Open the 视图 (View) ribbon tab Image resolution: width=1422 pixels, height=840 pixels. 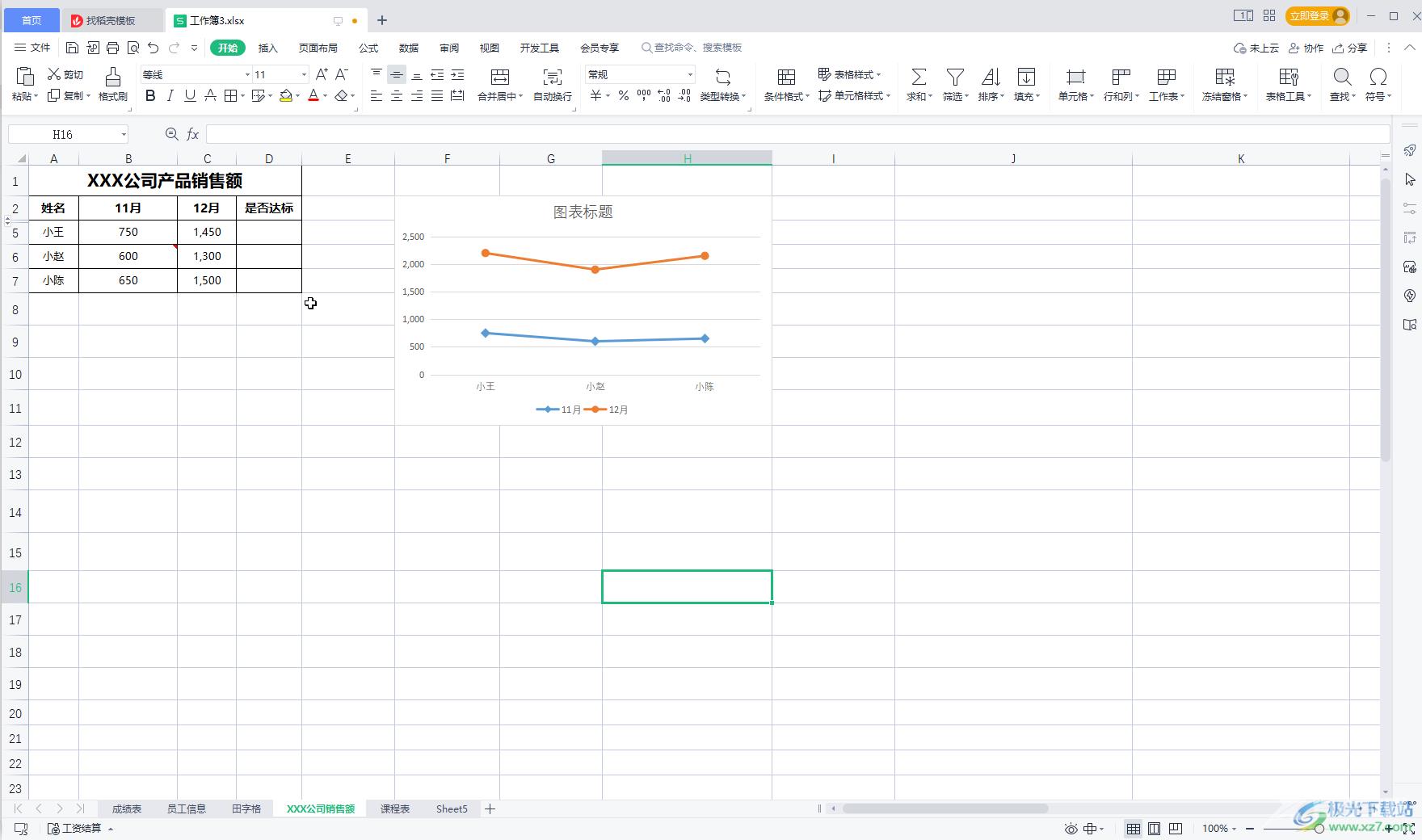click(x=490, y=48)
